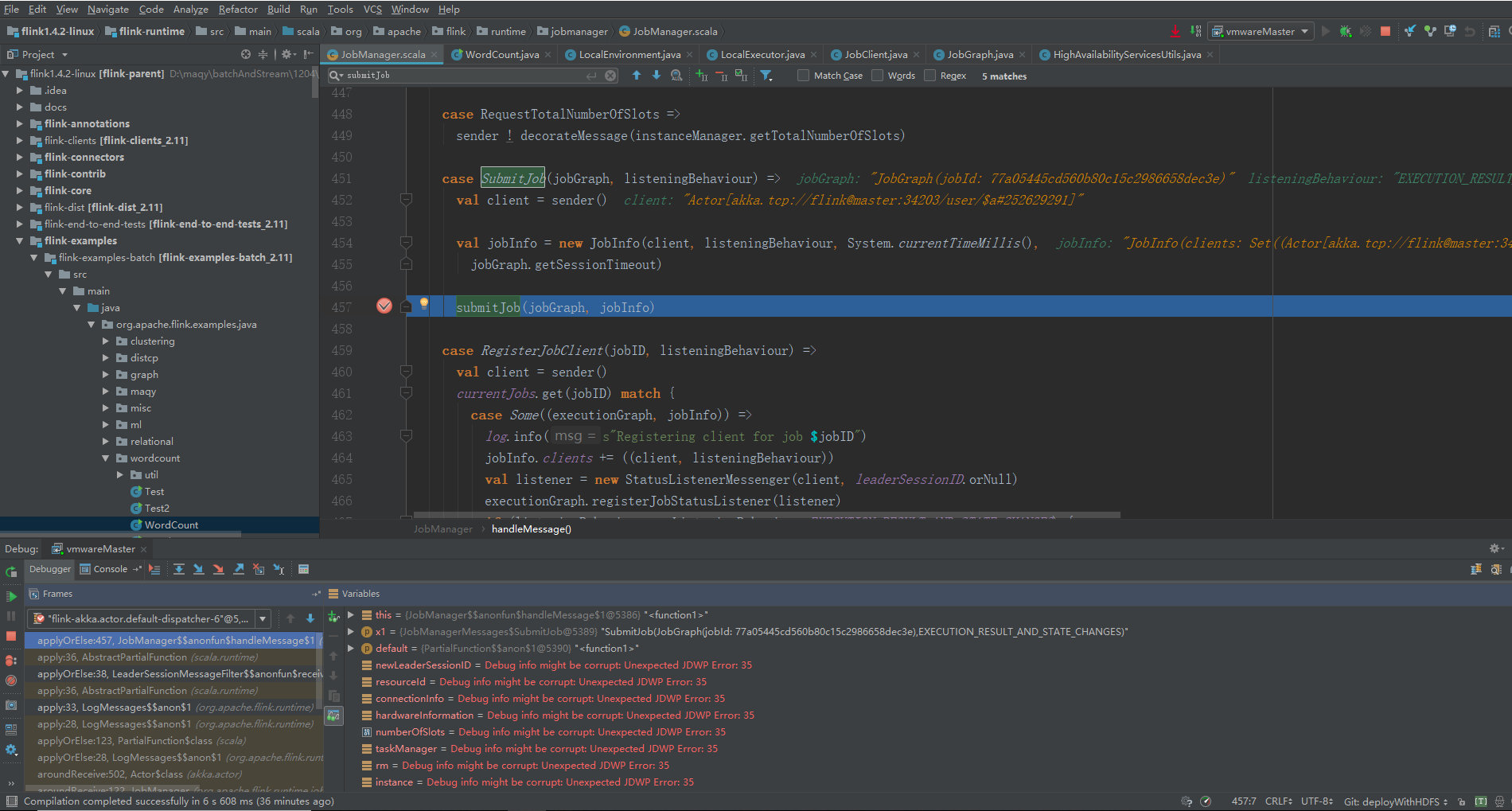Screen dimensions: 1512x811
Task: Click the handleMessage() breadcrumb
Action: pos(532,529)
